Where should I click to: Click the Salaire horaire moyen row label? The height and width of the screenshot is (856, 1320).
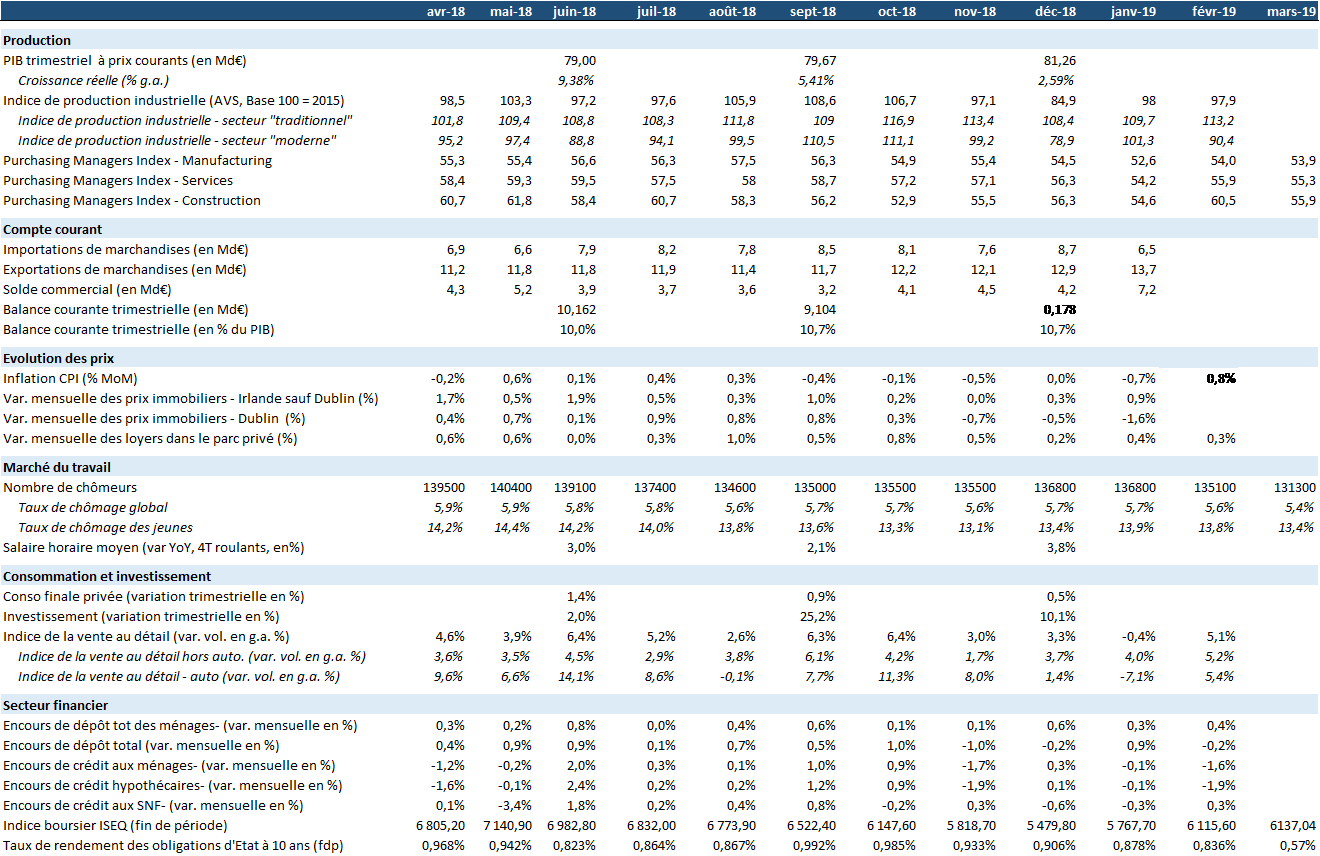point(154,547)
